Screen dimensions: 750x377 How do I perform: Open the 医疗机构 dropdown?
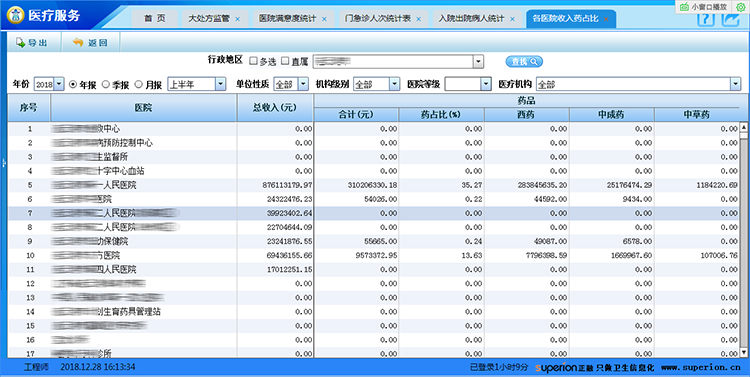[x=736, y=84]
